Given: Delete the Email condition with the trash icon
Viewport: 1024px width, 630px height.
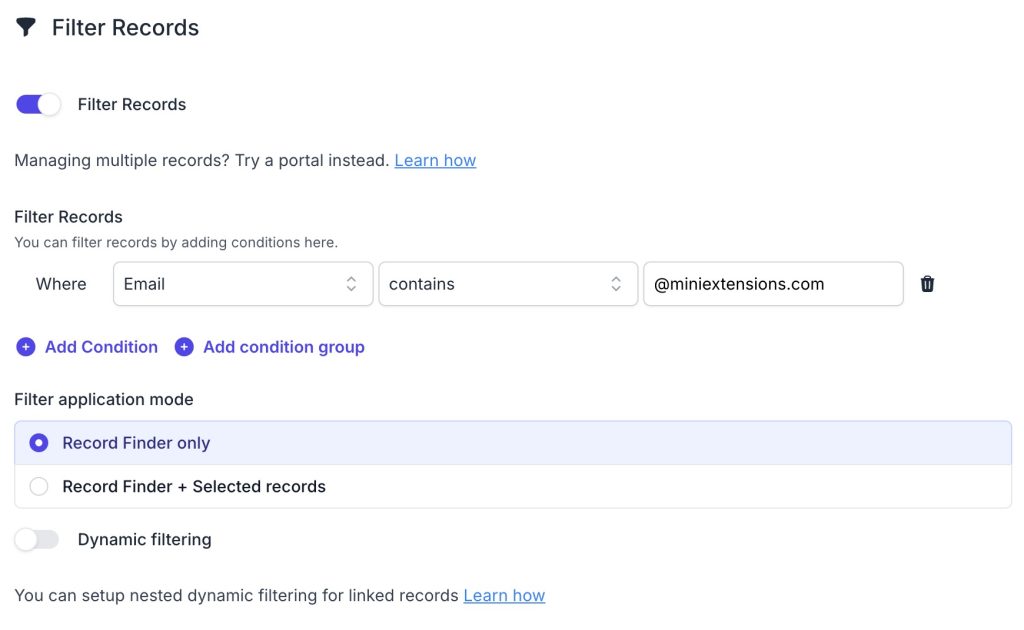Looking at the screenshot, I should click(x=927, y=284).
